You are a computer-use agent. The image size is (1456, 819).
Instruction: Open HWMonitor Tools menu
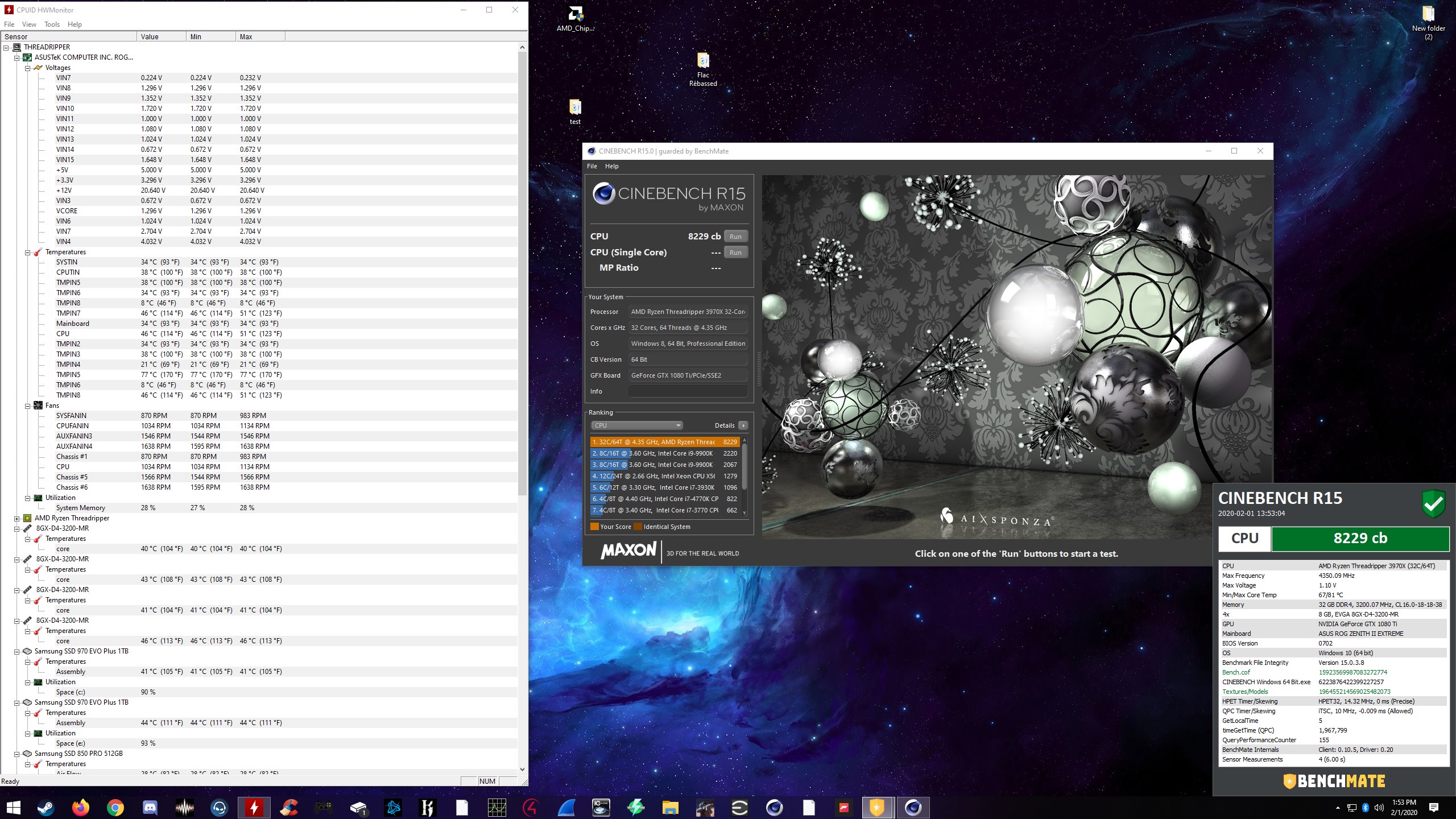coord(52,24)
